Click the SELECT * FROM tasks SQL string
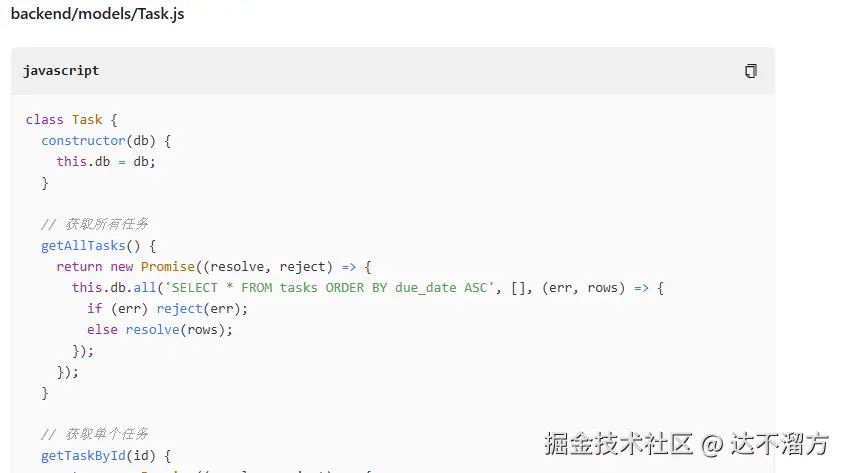The image size is (845, 473). pyautogui.click(x=329, y=288)
